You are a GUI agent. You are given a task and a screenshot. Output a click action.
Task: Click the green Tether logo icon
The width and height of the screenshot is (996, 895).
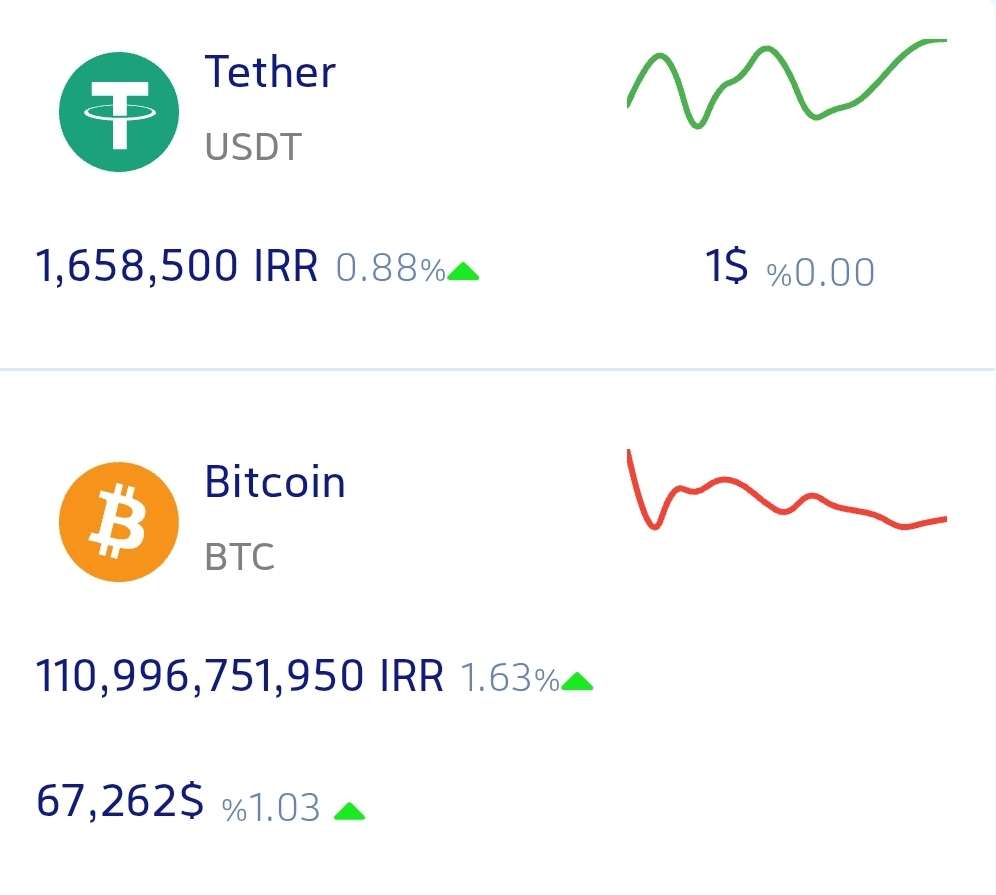(x=119, y=111)
